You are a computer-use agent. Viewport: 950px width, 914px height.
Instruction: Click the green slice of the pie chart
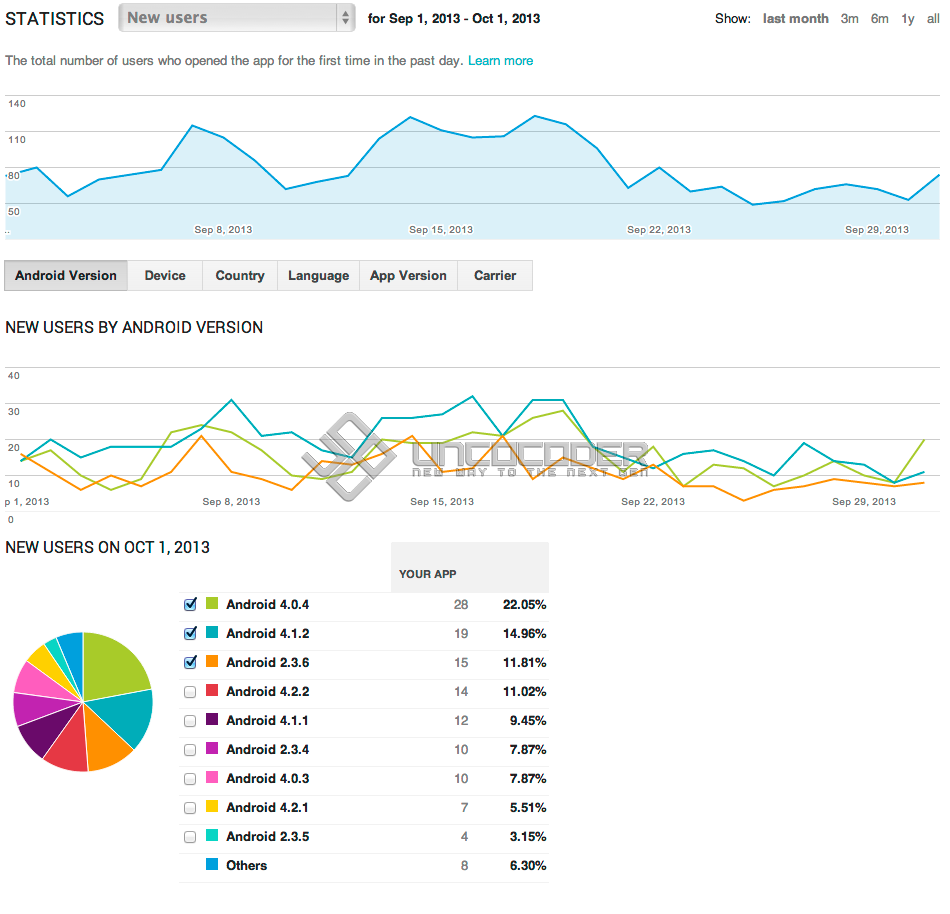(x=114, y=666)
